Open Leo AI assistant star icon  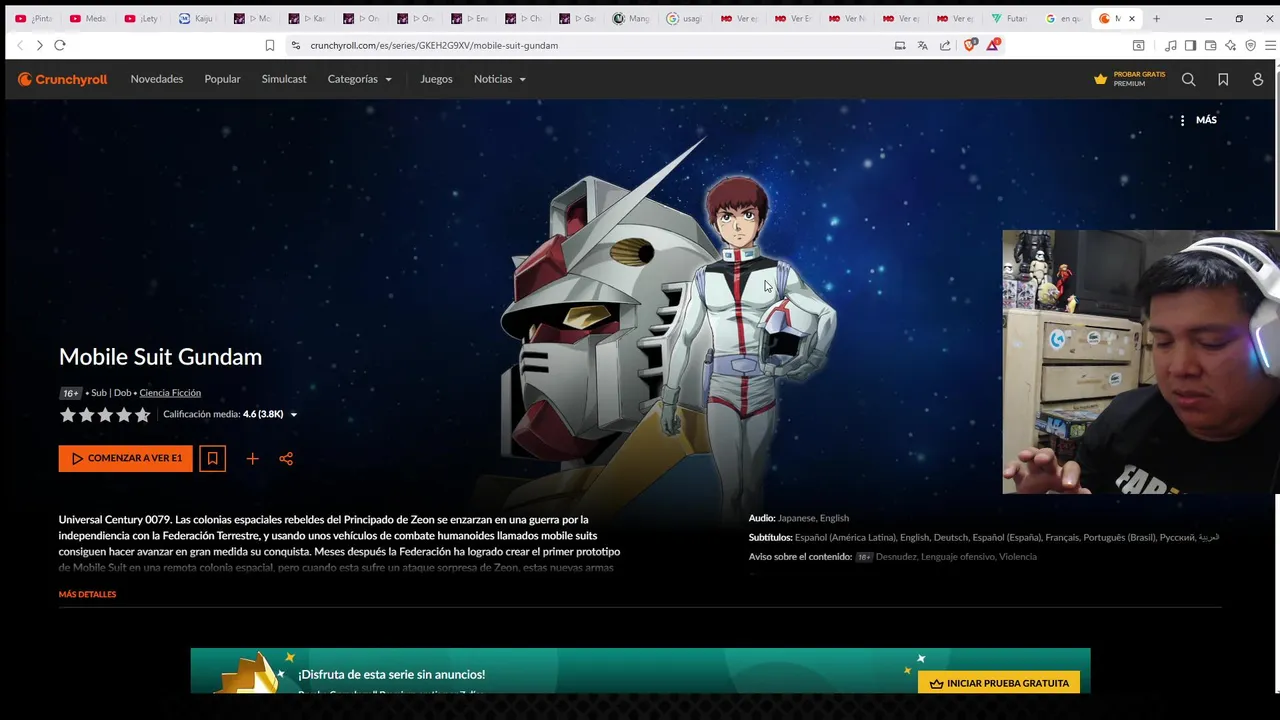point(1230,45)
